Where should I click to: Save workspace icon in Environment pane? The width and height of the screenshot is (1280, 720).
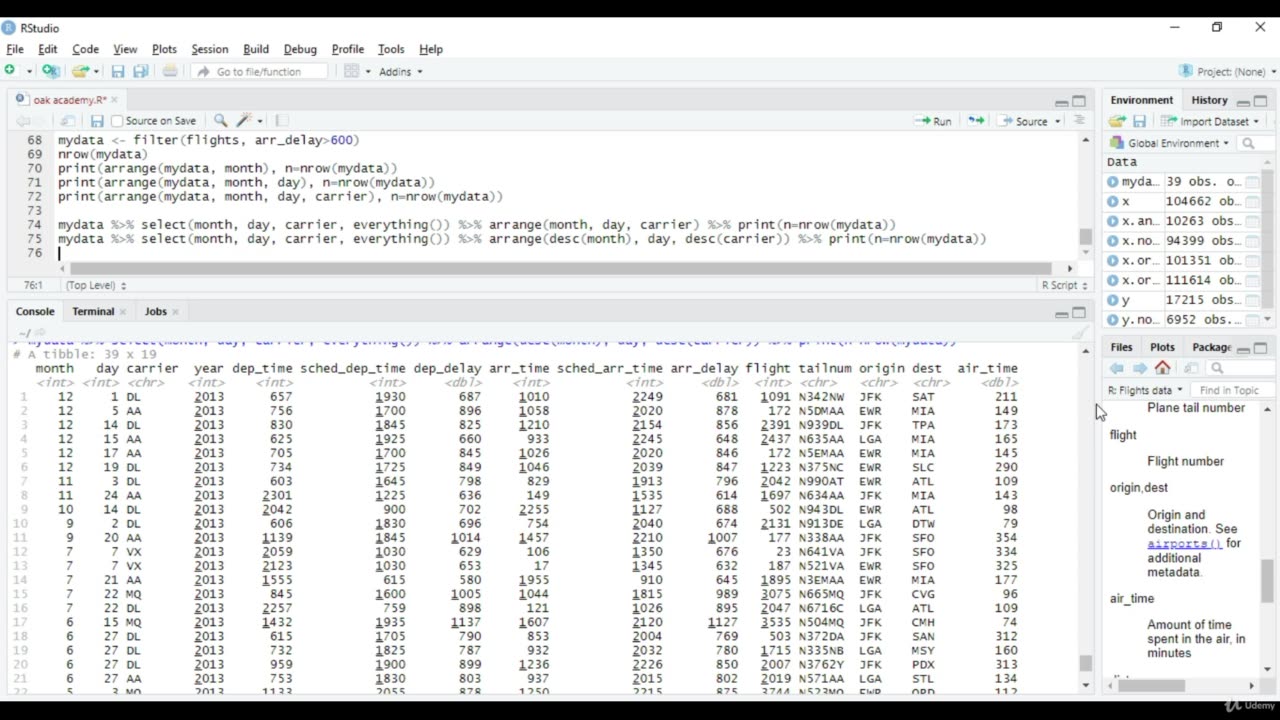pos(1139,121)
